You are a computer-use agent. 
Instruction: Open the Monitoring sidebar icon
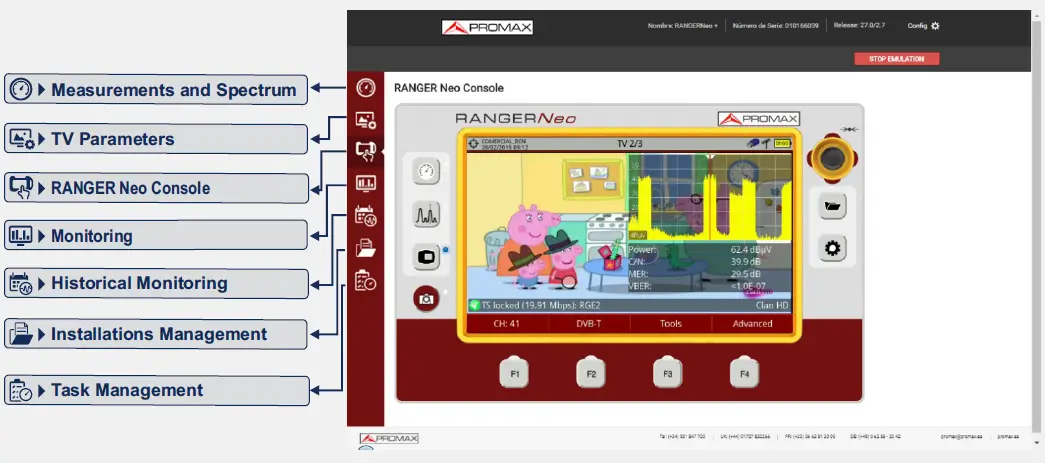point(365,183)
